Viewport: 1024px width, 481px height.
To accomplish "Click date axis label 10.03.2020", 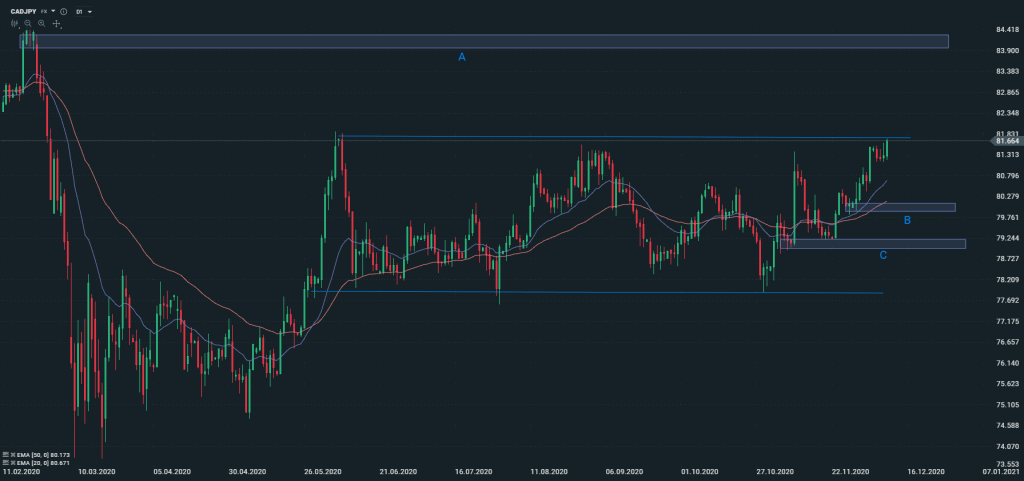I will 97,471.
